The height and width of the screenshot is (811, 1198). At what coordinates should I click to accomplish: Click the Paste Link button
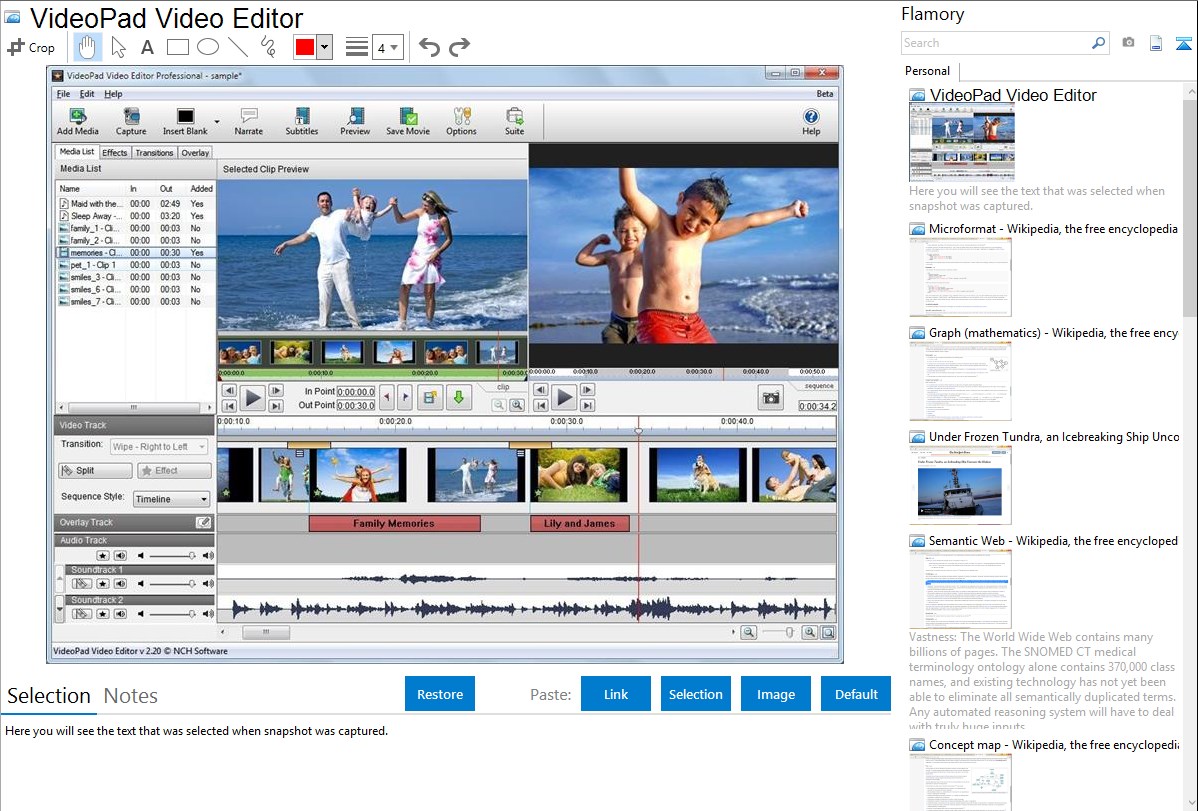616,694
